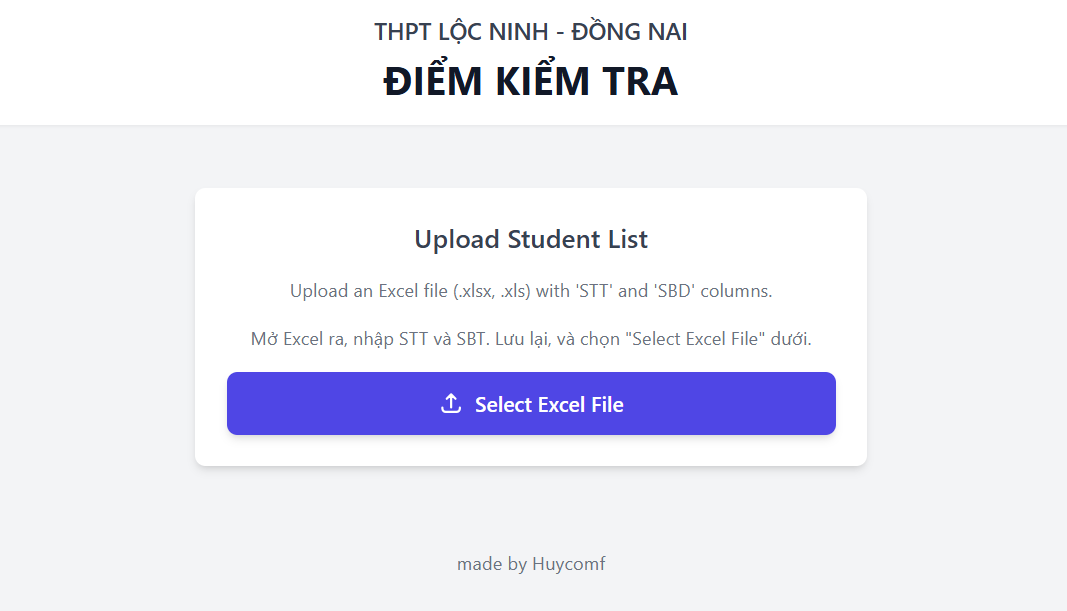Click the word Student in card heading
1067x611 pixels.
(548, 240)
